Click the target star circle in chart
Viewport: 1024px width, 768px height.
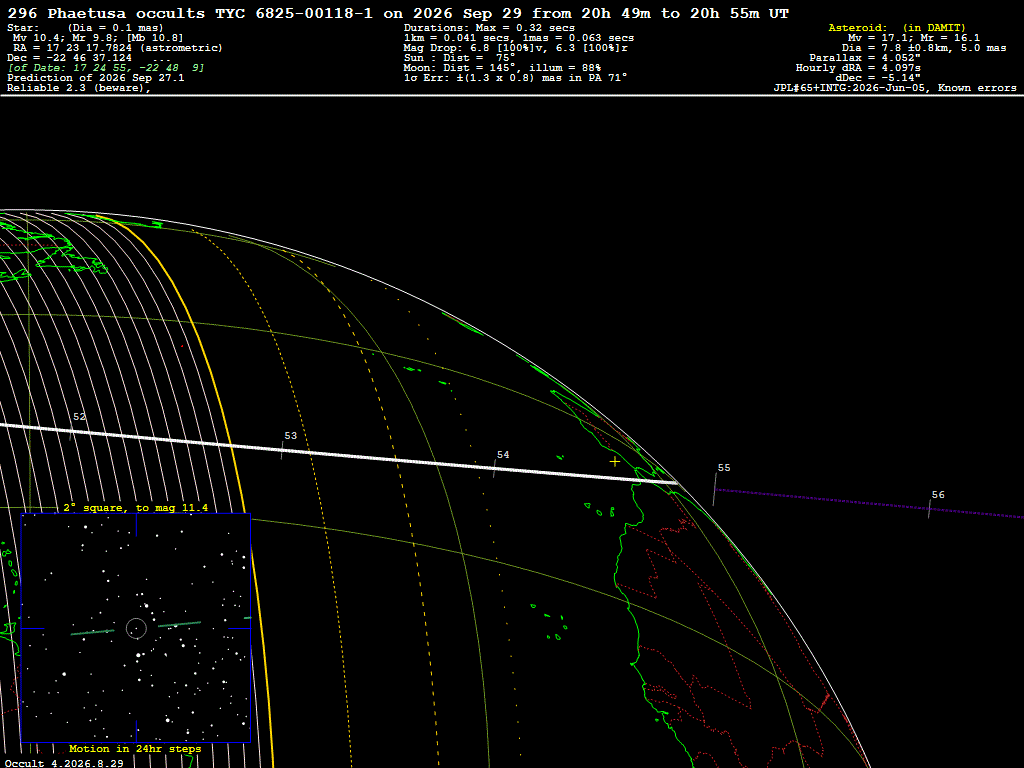[x=136, y=628]
